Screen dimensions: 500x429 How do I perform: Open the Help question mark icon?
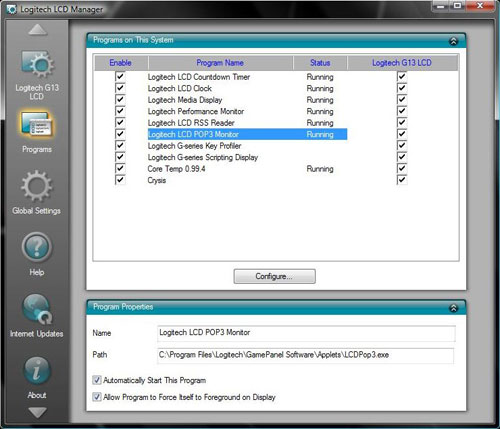pos(37,247)
